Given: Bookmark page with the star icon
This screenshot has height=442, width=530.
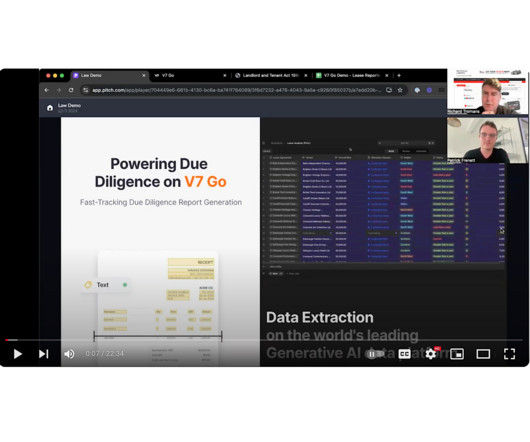Looking at the screenshot, I should (x=400, y=90).
